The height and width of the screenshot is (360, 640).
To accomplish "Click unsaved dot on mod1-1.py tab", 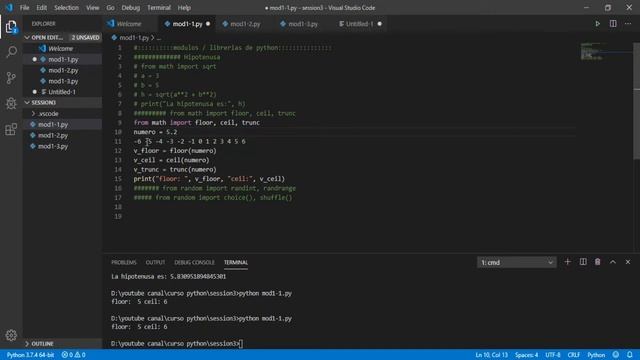I will pyautogui.click(x=208, y=24).
